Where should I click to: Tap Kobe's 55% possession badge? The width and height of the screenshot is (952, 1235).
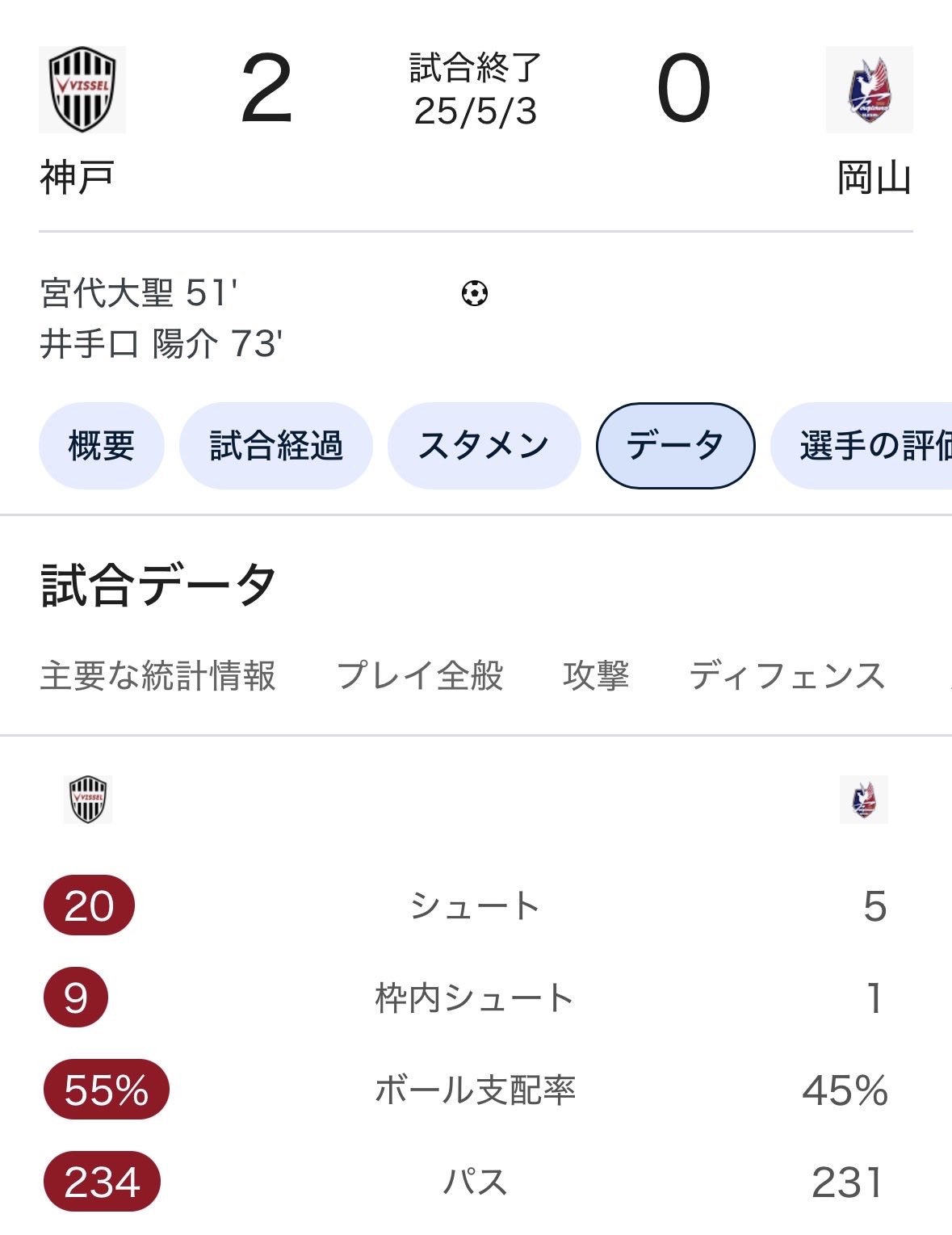pyautogui.click(x=106, y=1090)
